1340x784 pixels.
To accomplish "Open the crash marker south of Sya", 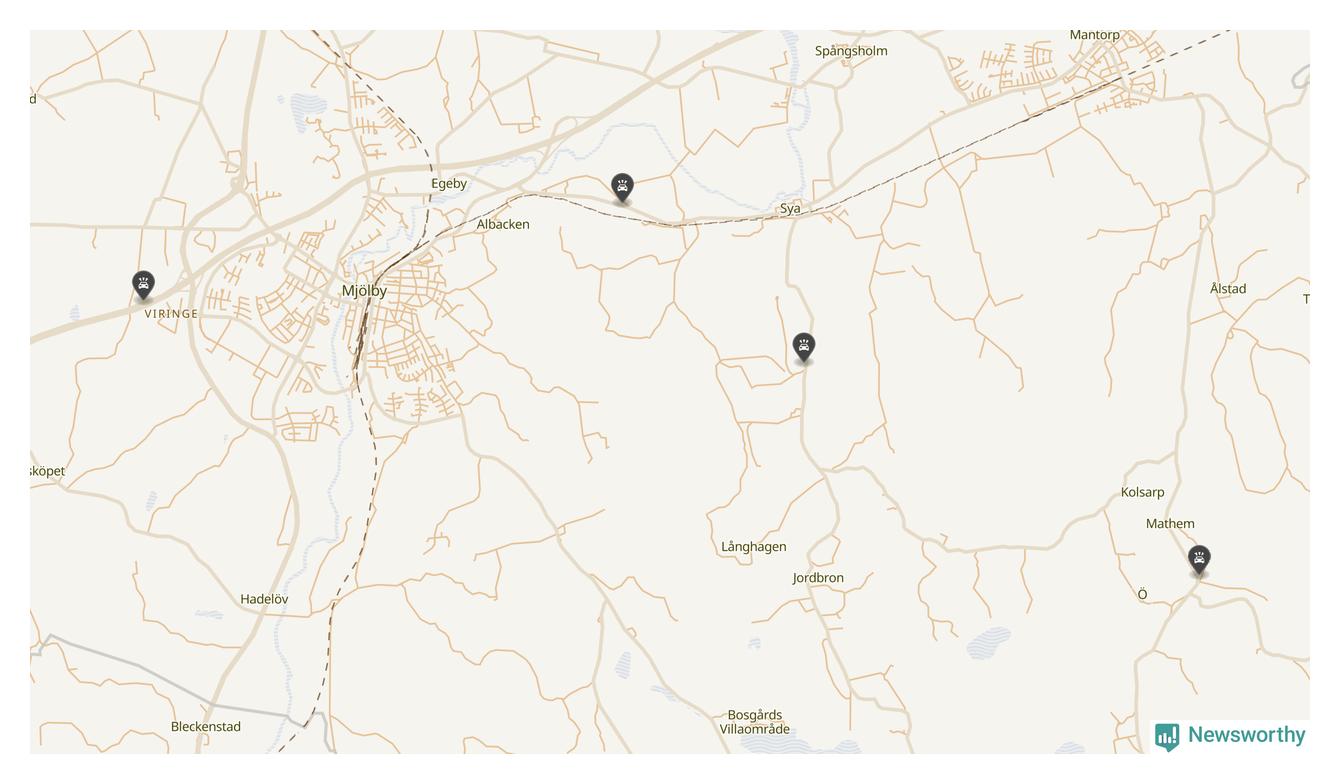I will [x=803, y=347].
